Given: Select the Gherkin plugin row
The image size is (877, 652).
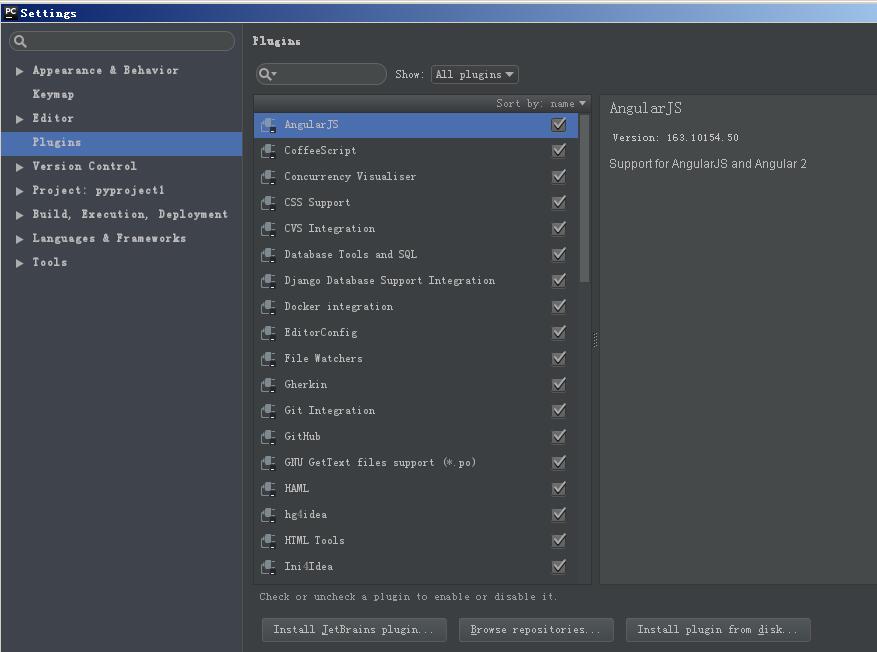Looking at the screenshot, I should [x=416, y=385].
